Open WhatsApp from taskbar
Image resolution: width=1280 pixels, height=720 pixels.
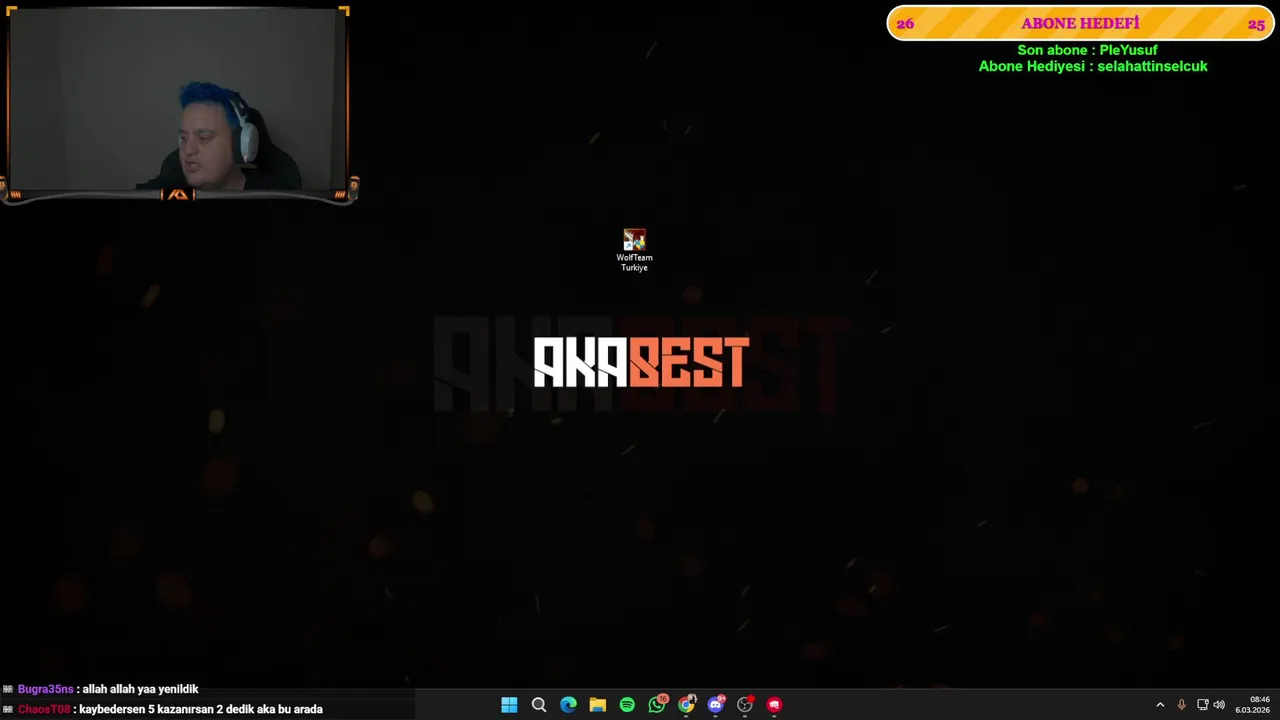(x=657, y=705)
